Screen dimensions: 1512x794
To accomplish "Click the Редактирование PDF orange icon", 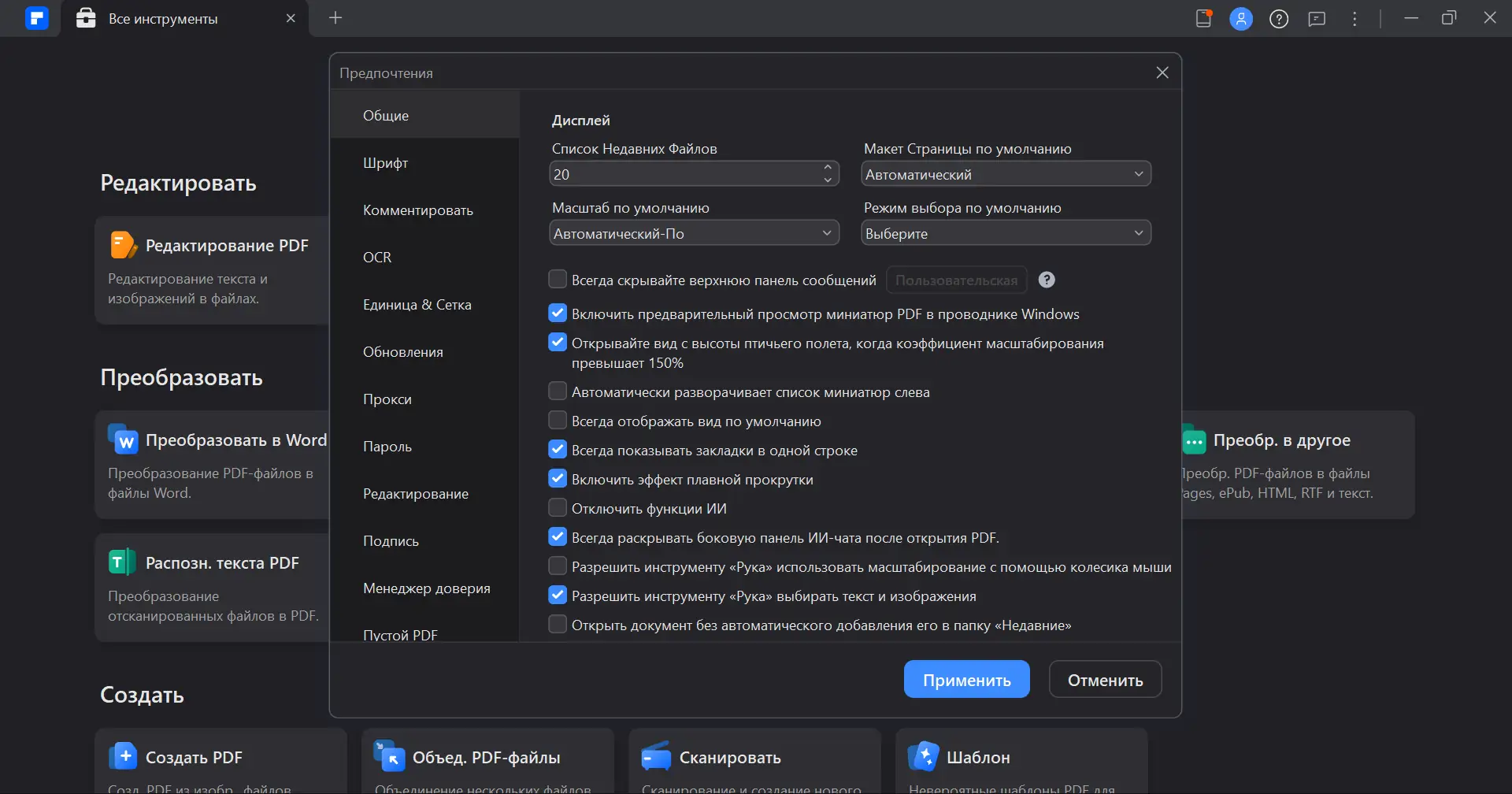I will point(123,245).
